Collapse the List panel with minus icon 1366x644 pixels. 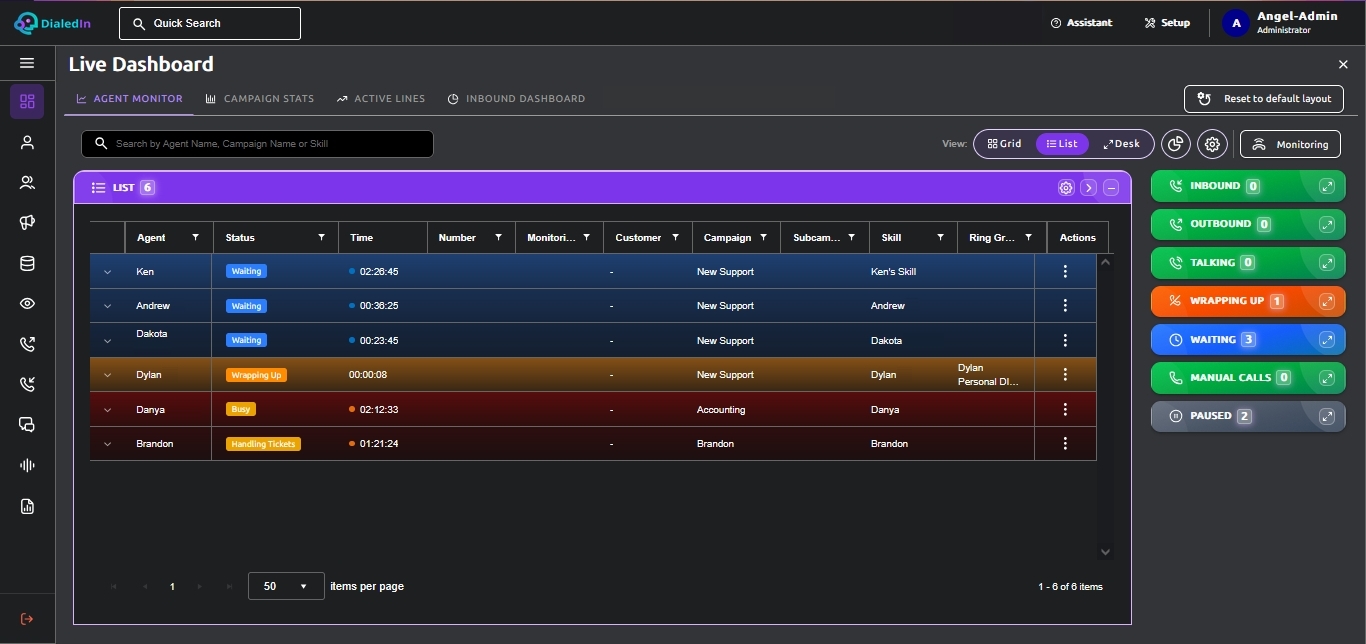1111,188
